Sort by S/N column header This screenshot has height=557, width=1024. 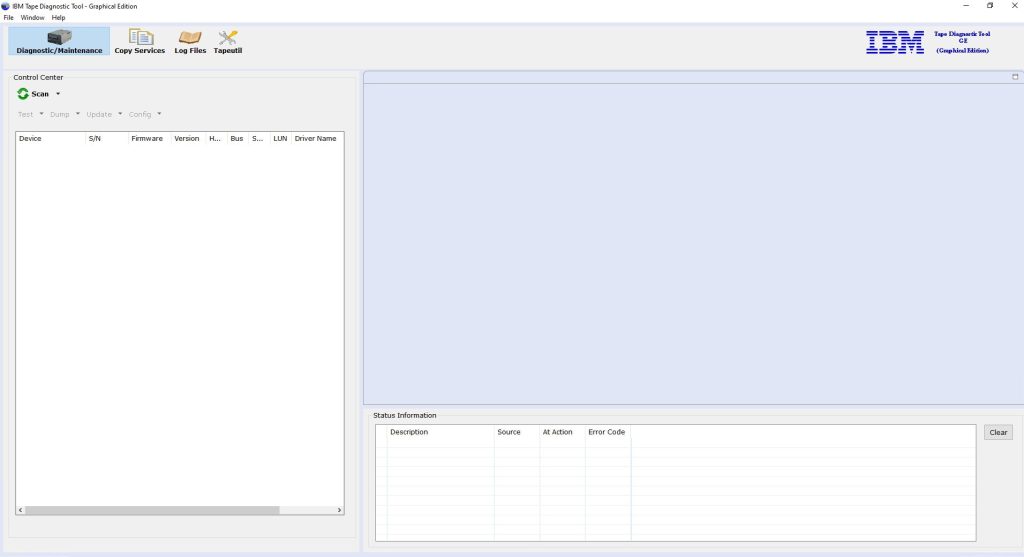[106, 138]
